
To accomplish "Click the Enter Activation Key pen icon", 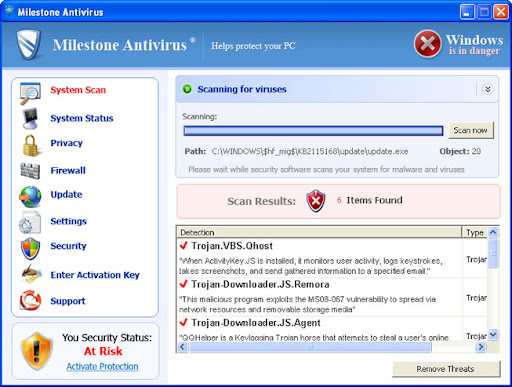I will point(31,274).
